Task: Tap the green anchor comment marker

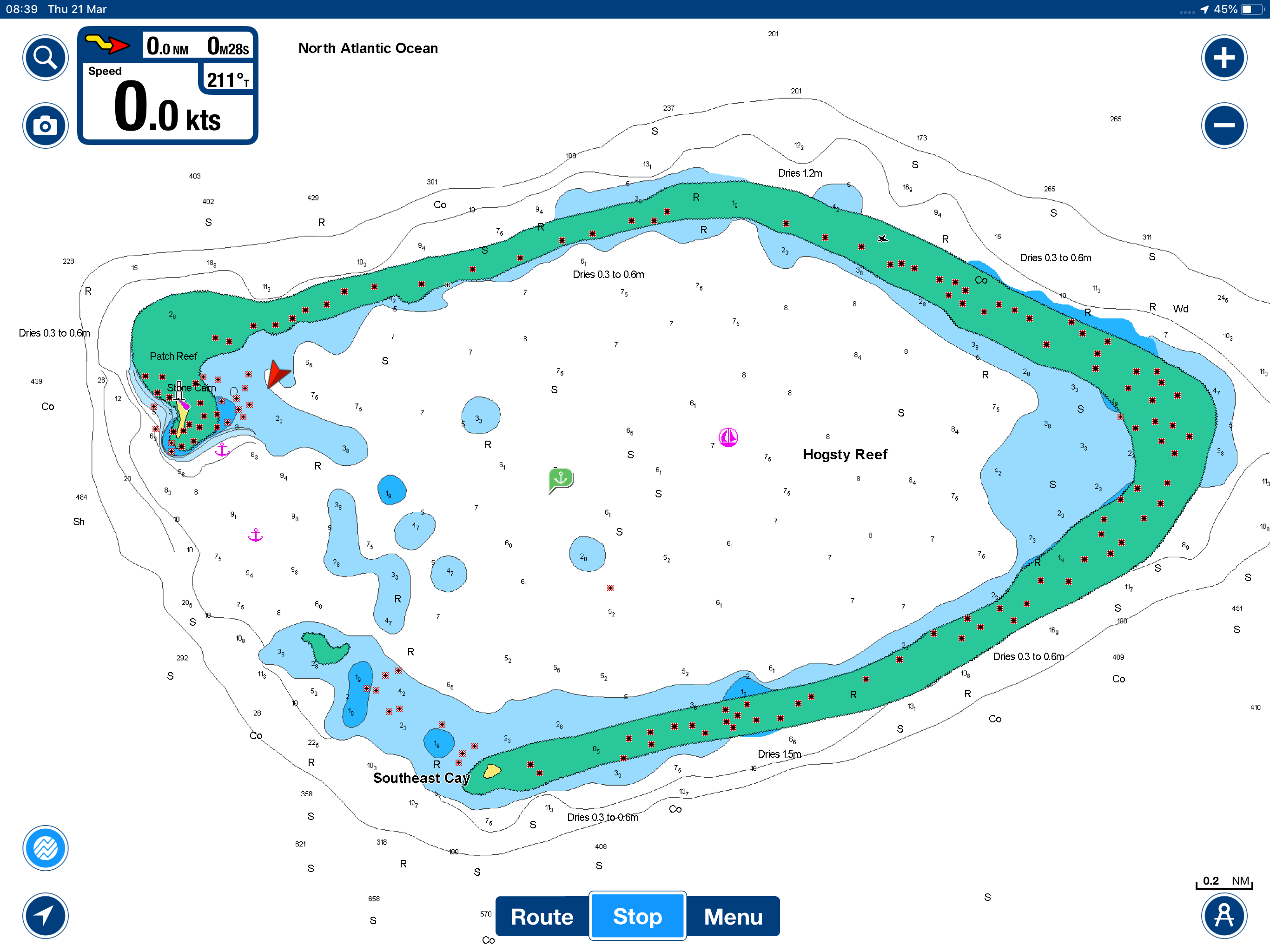Action: tap(560, 478)
